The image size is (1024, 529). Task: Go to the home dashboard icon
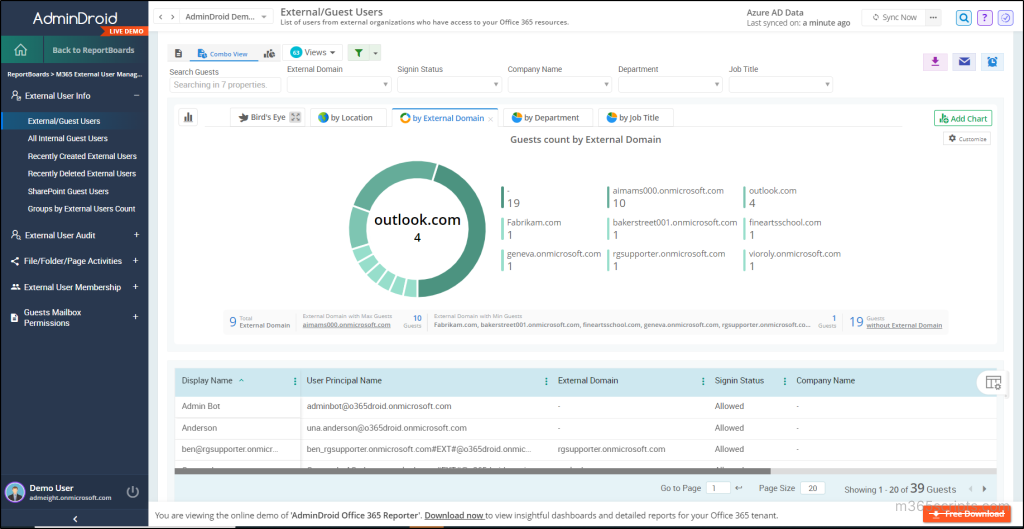(x=21, y=50)
